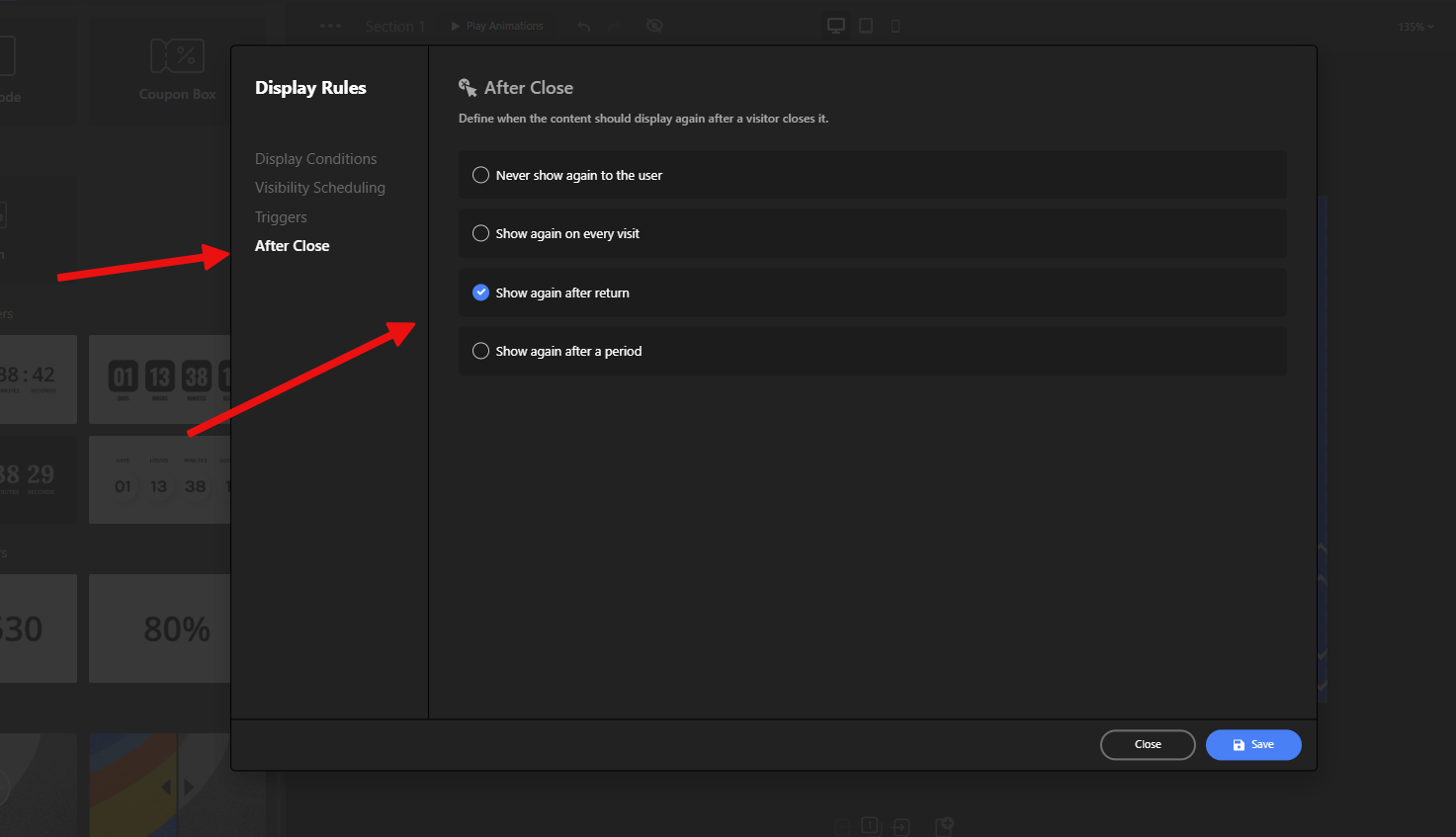Open the Display Conditions tab
This screenshot has width=1456, height=837.
tap(315, 159)
